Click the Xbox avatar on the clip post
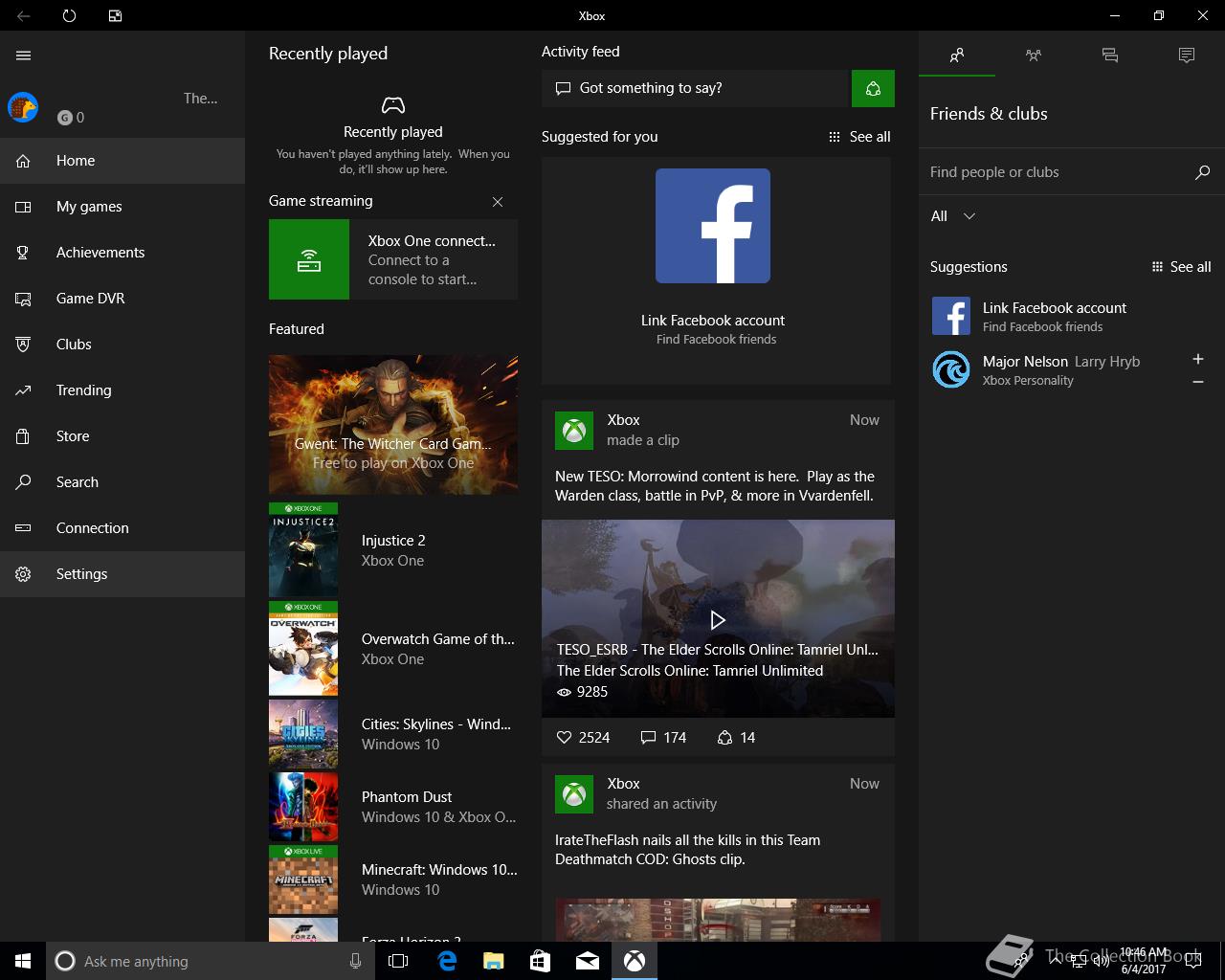This screenshot has height=980, width=1225. pyautogui.click(x=574, y=431)
